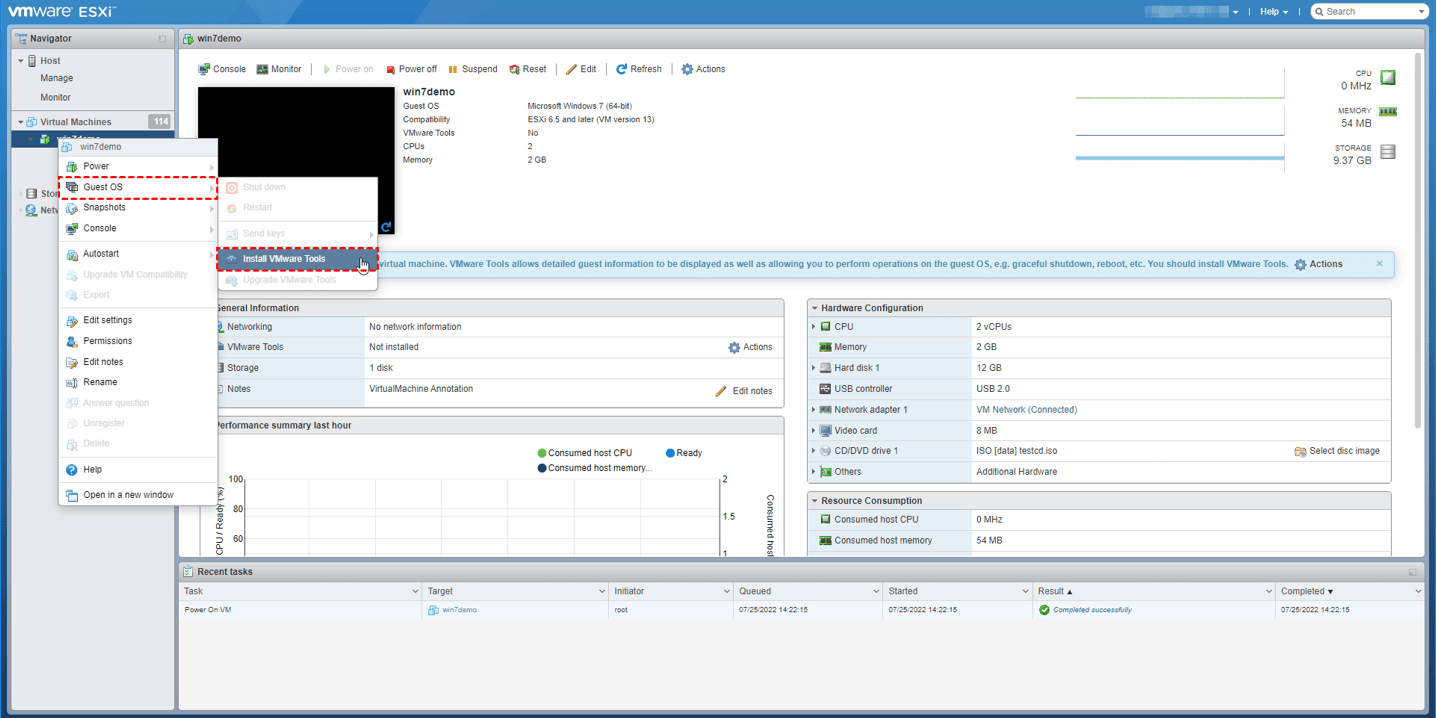Click the CPU chip usage icon
1436x718 pixels.
click(x=1388, y=77)
